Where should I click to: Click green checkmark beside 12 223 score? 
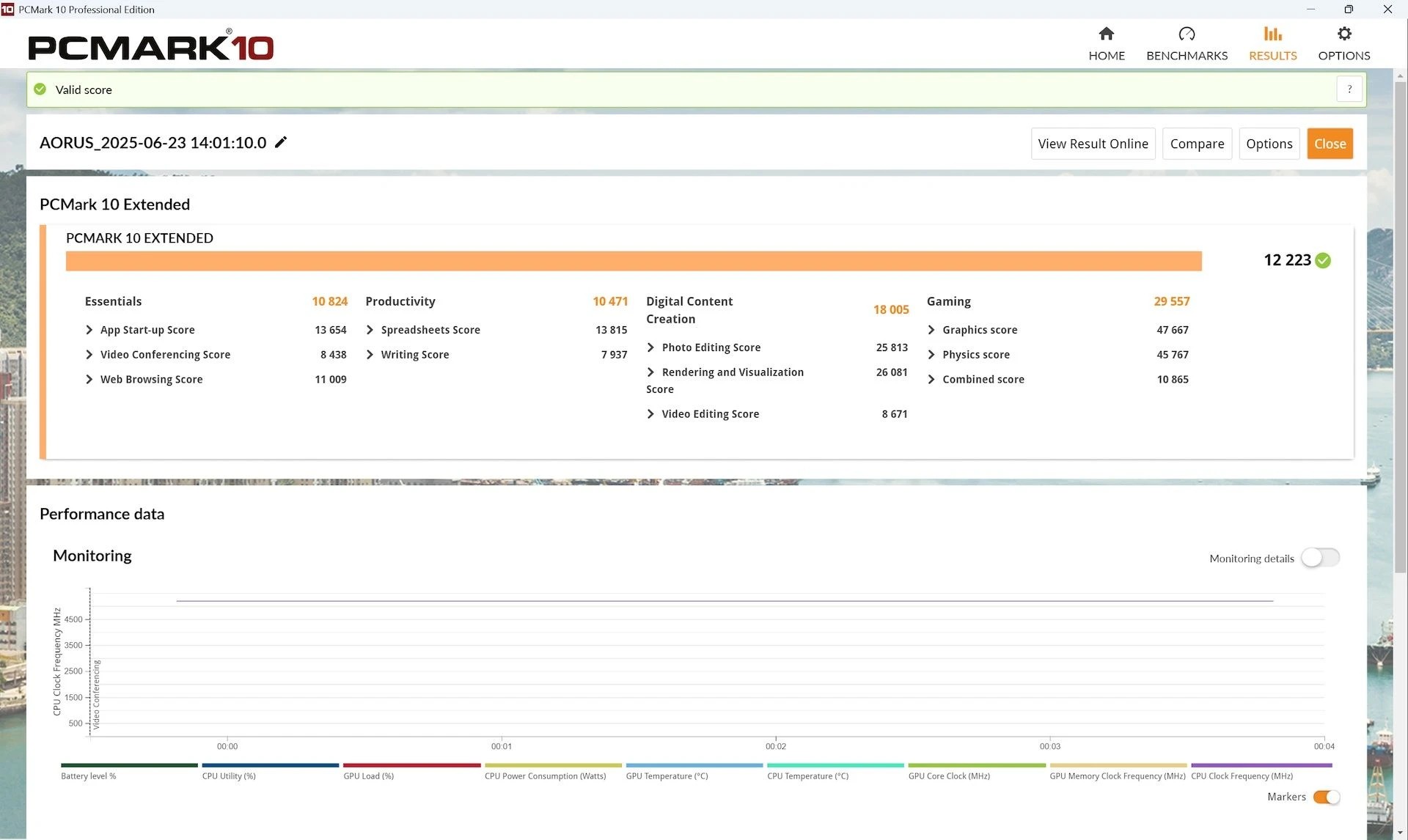[1323, 260]
